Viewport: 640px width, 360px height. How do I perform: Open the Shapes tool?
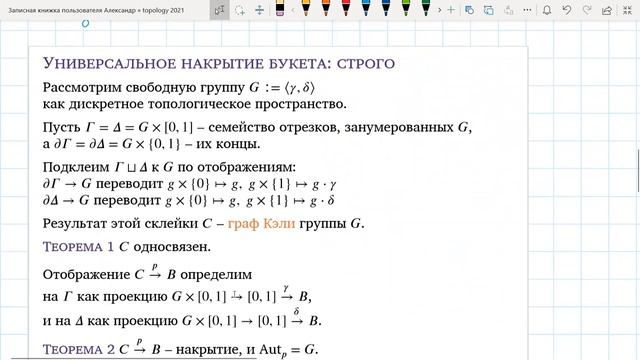tap(469, 10)
